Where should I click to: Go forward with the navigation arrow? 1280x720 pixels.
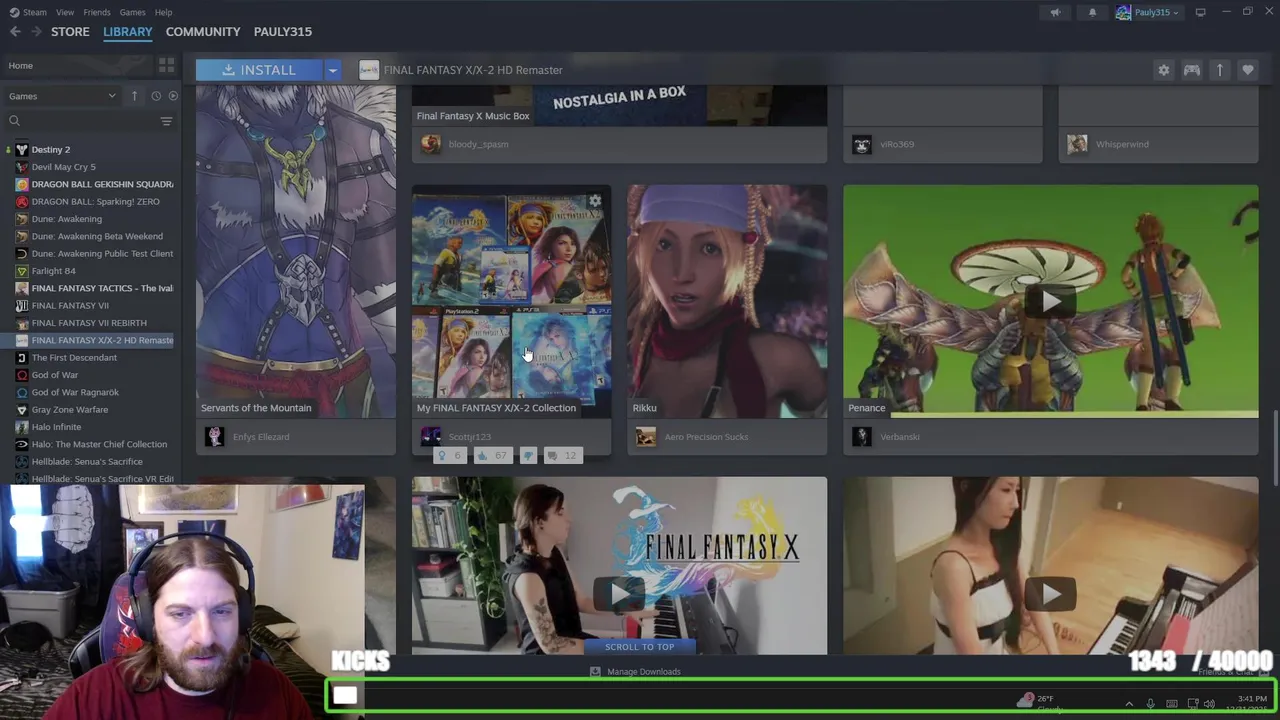click(x=36, y=32)
